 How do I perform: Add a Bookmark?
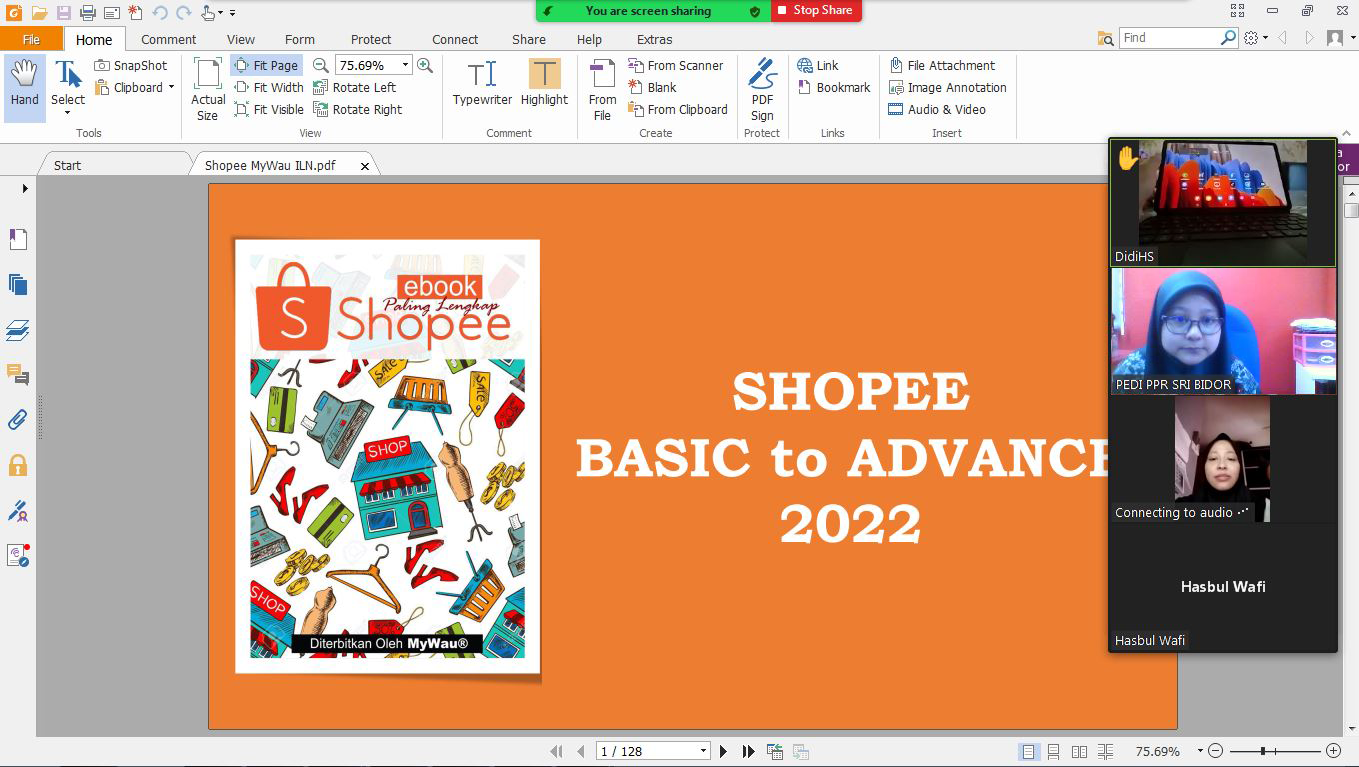pyautogui.click(x=834, y=88)
